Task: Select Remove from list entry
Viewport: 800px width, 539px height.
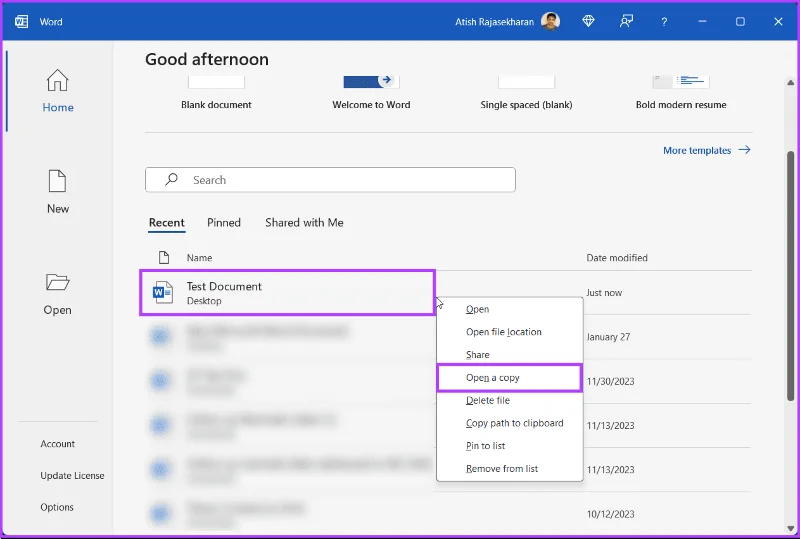Action: [x=510, y=469]
